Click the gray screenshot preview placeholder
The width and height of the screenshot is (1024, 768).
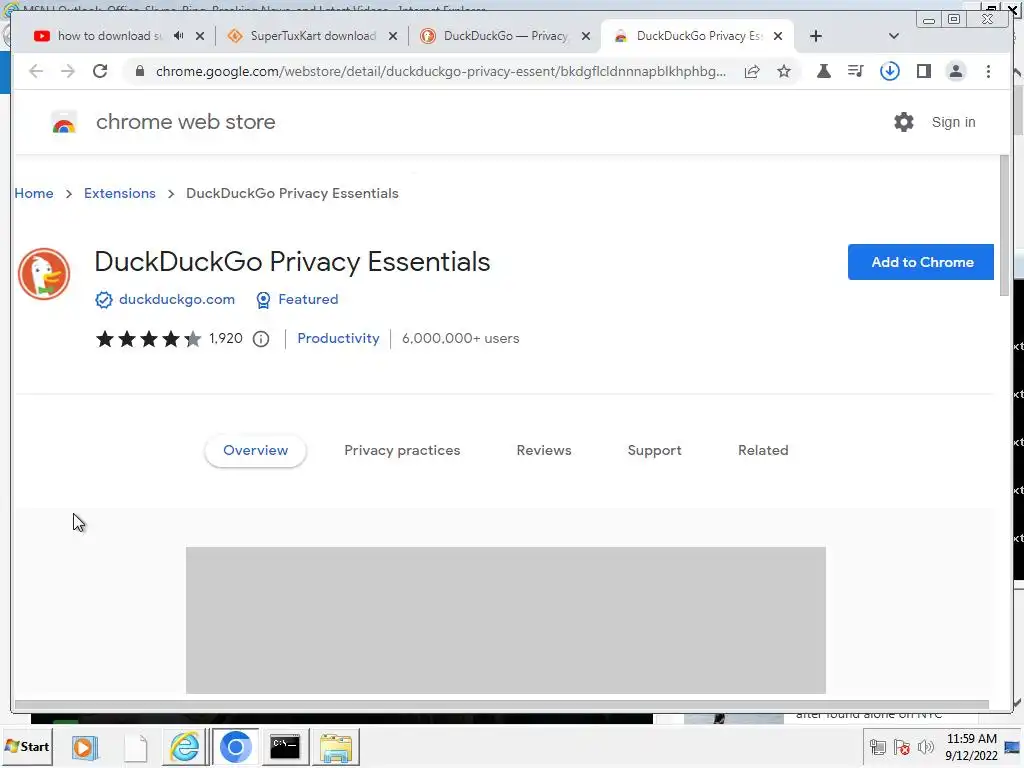(505, 620)
